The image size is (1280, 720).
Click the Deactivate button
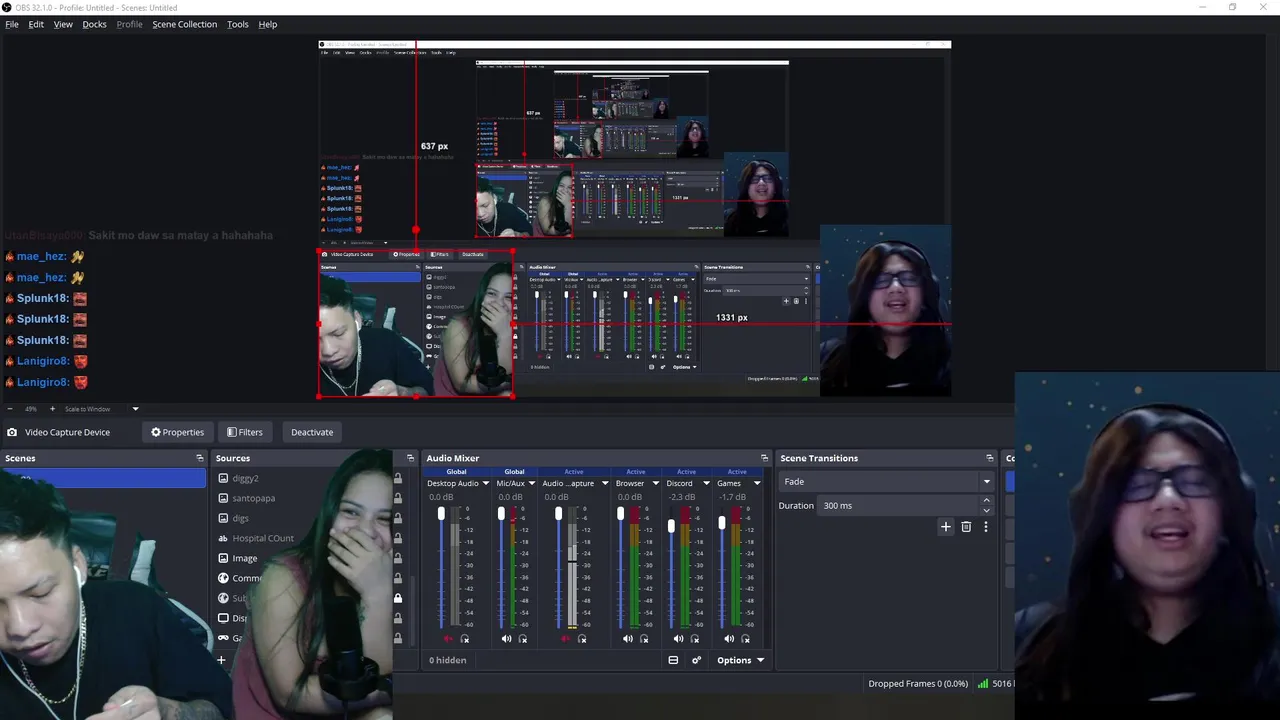[312, 432]
